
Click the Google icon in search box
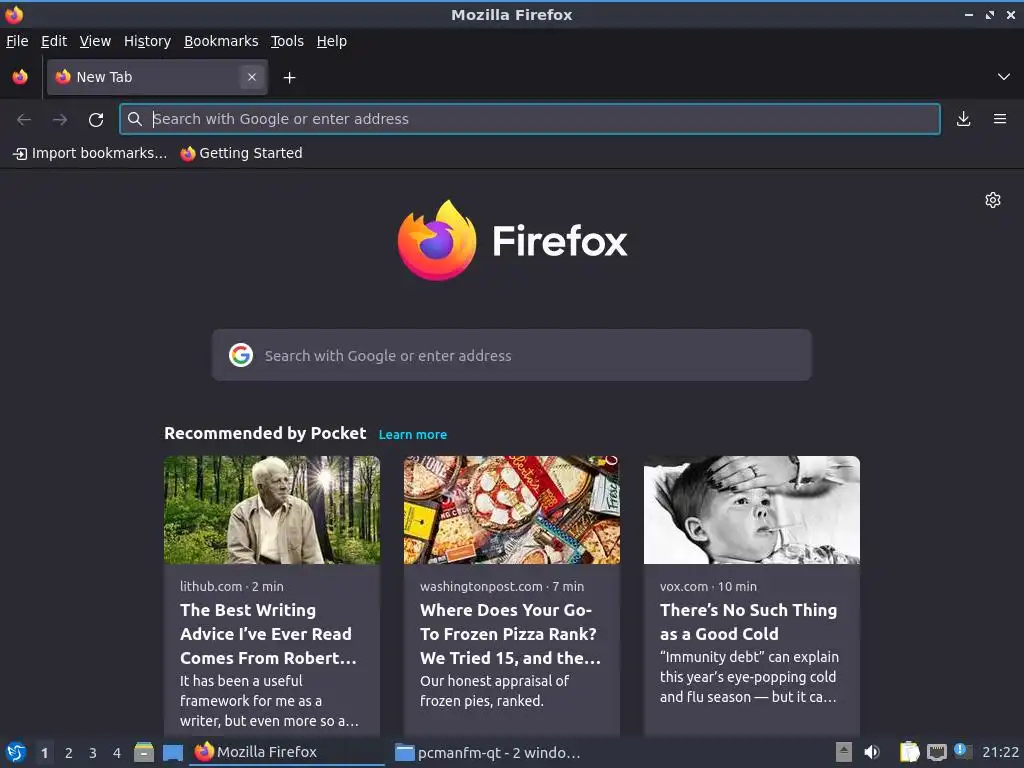coord(241,355)
